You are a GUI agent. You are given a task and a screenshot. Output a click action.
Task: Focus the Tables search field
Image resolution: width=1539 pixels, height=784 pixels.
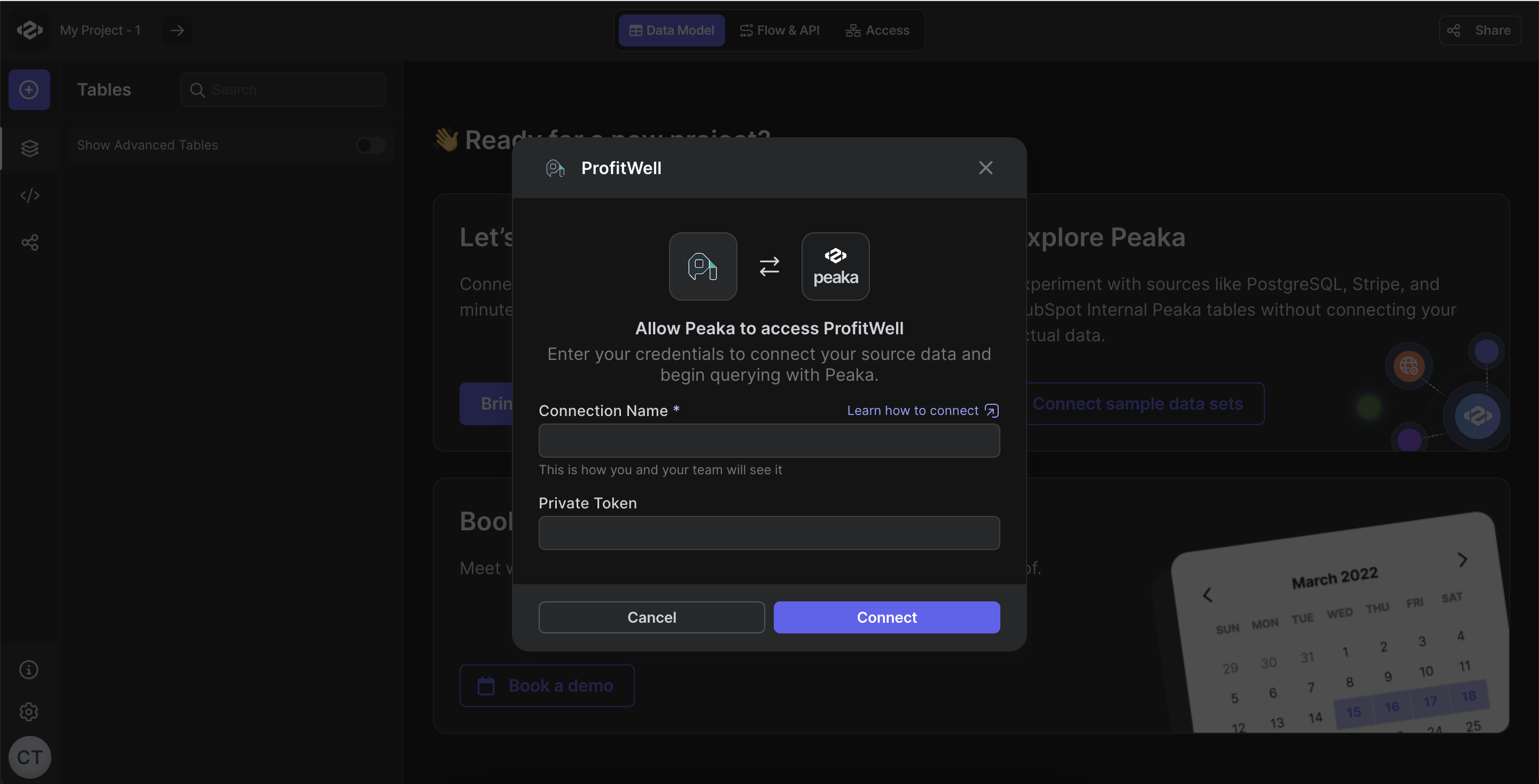point(283,90)
